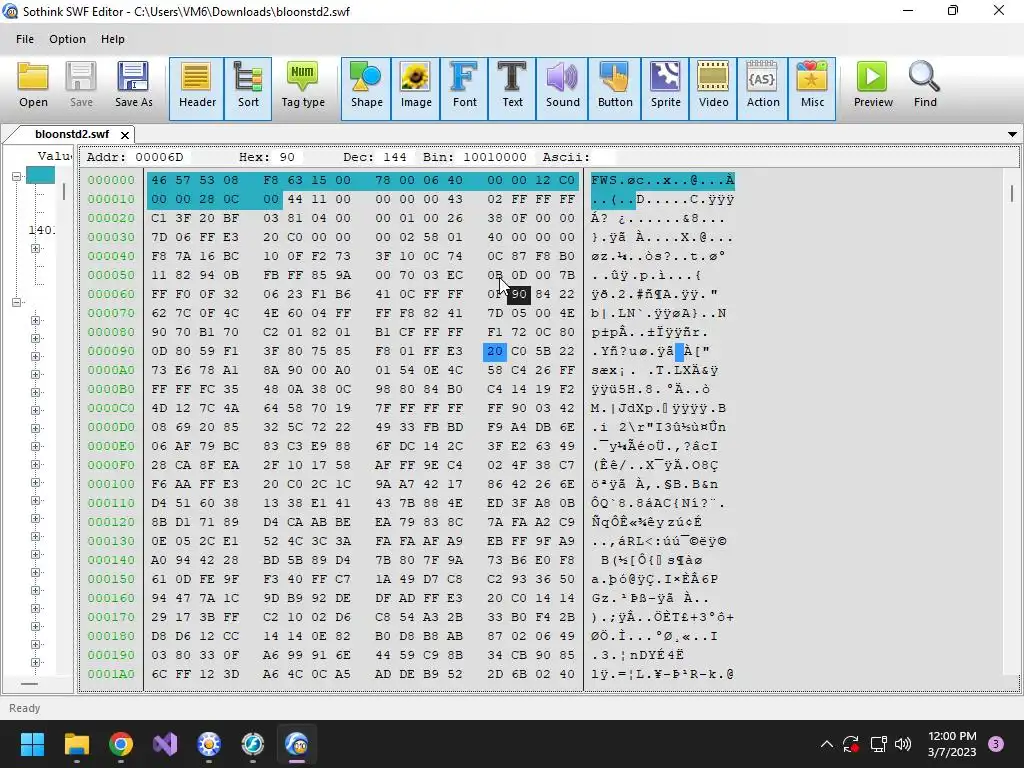
Task: Expand the tree node beside 140
Action: coord(35,248)
